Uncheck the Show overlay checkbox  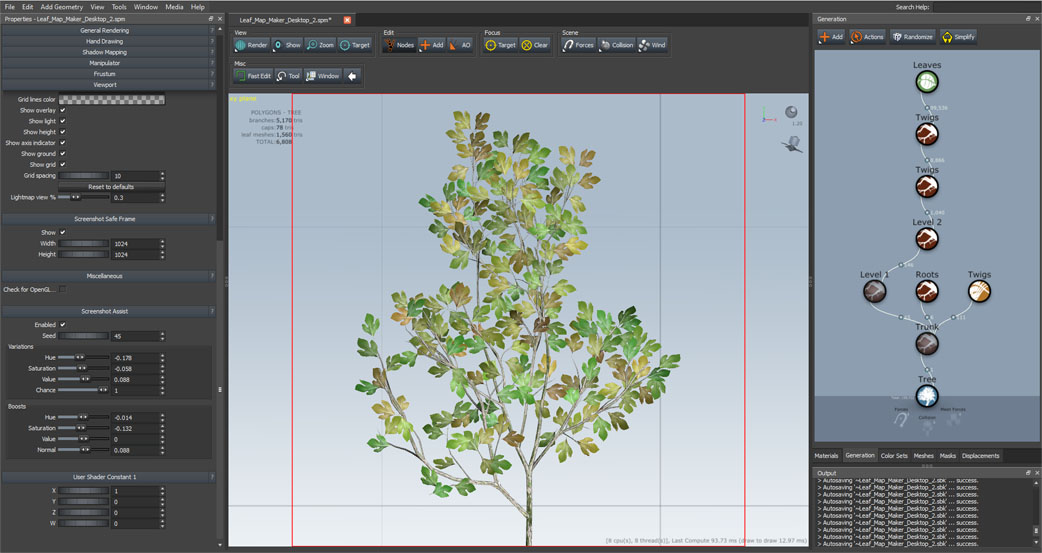point(62,110)
